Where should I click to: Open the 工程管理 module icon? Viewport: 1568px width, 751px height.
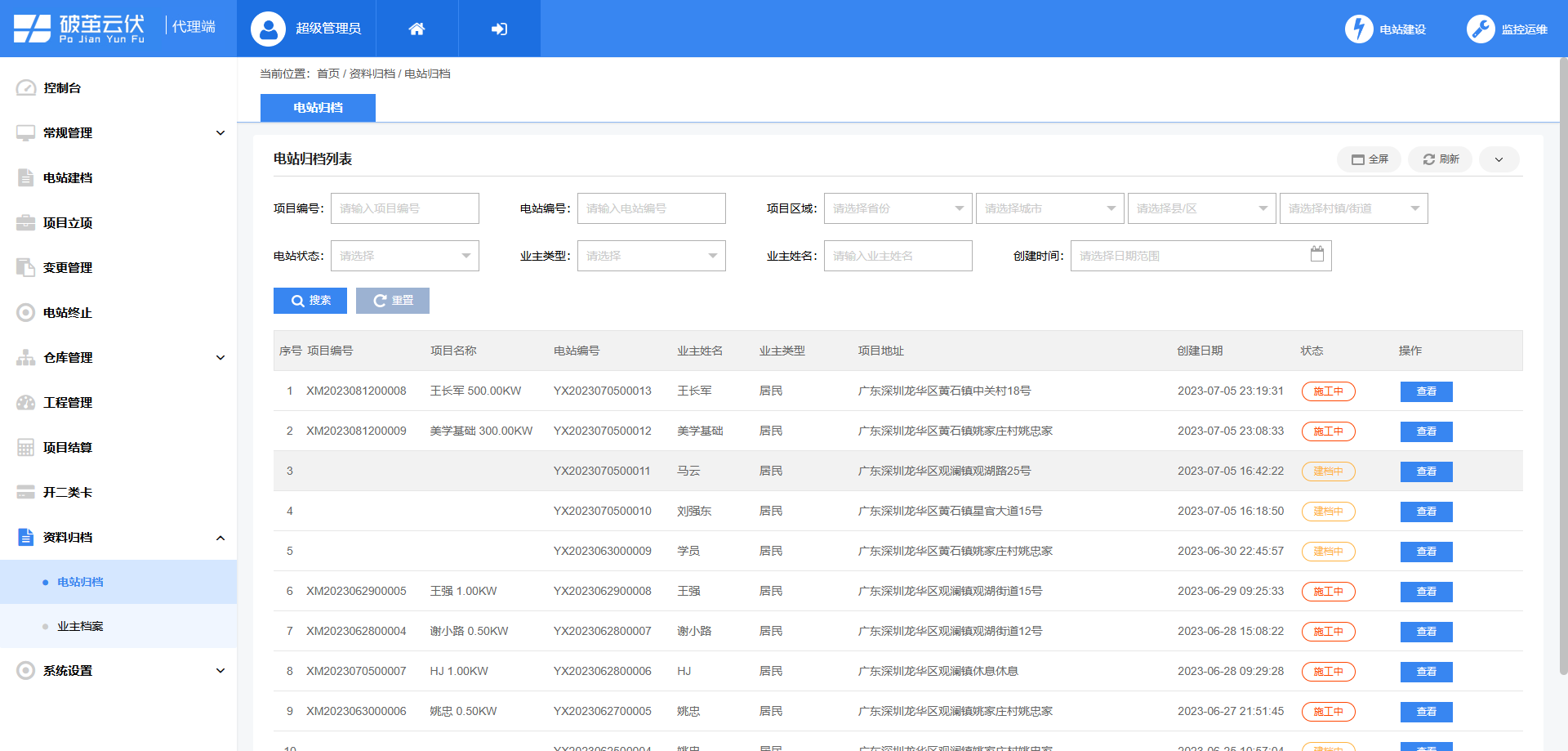pos(24,402)
